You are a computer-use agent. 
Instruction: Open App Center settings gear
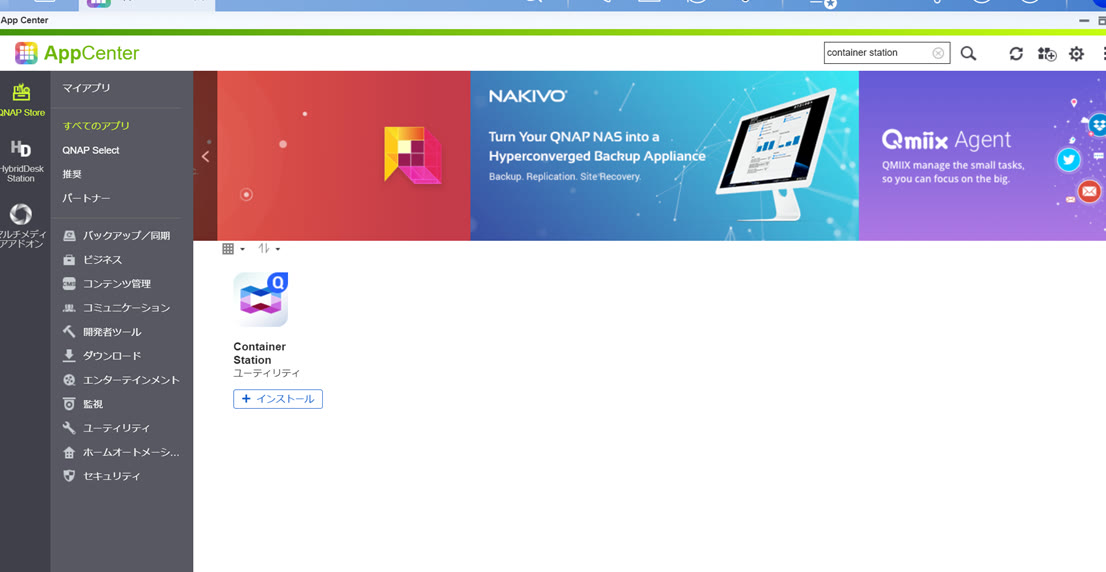[x=1076, y=54]
